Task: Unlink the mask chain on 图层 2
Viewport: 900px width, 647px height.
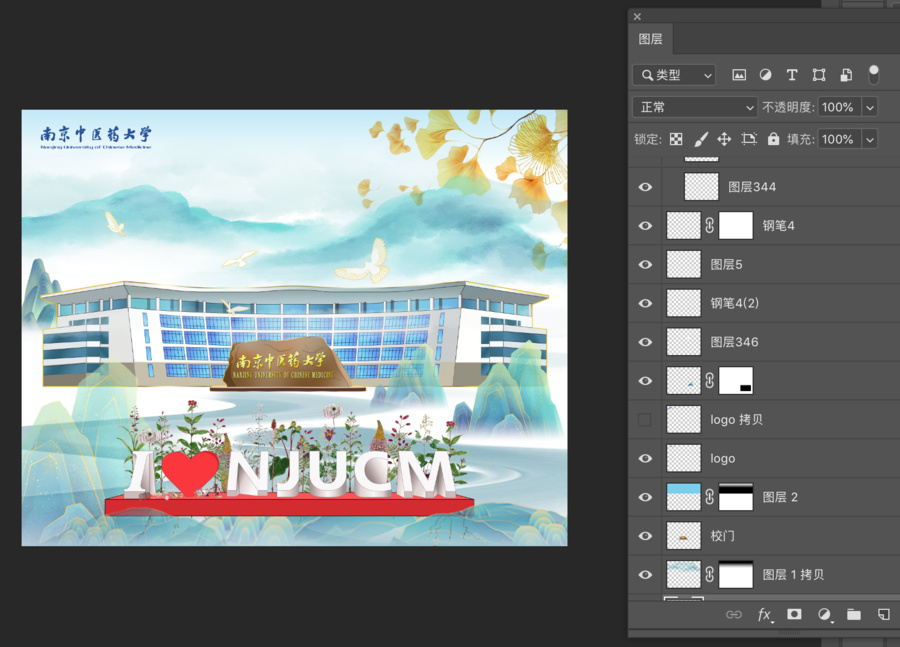Action: click(710, 497)
